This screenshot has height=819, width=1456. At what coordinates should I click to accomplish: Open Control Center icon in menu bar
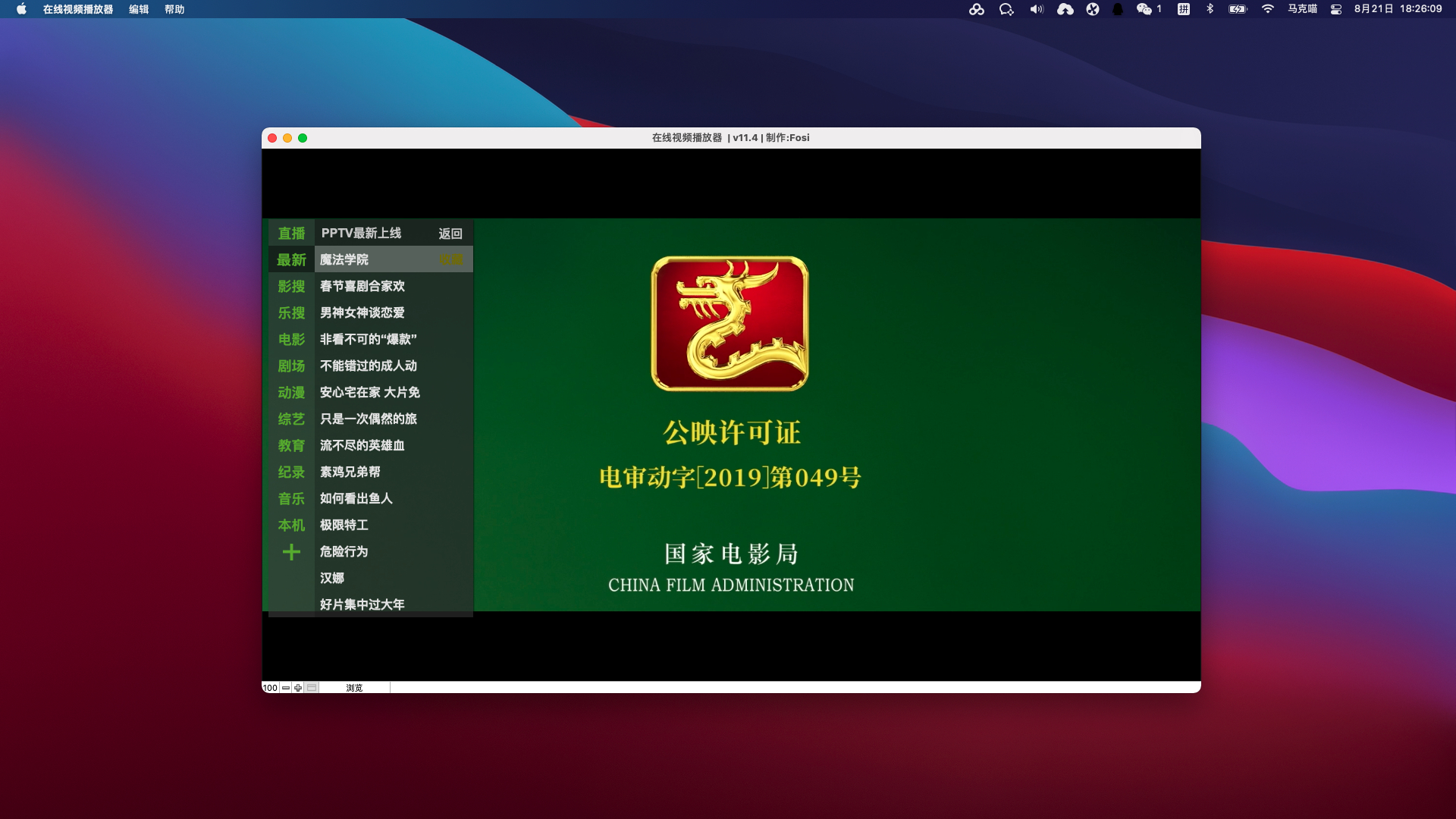pos(1336,9)
